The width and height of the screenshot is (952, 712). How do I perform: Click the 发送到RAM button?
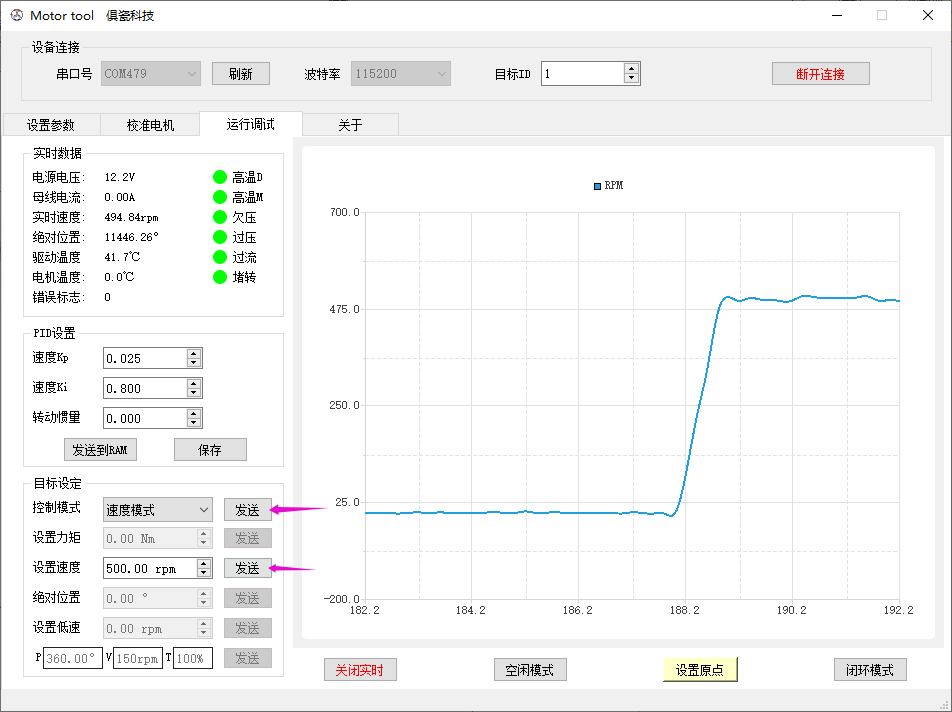100,450
